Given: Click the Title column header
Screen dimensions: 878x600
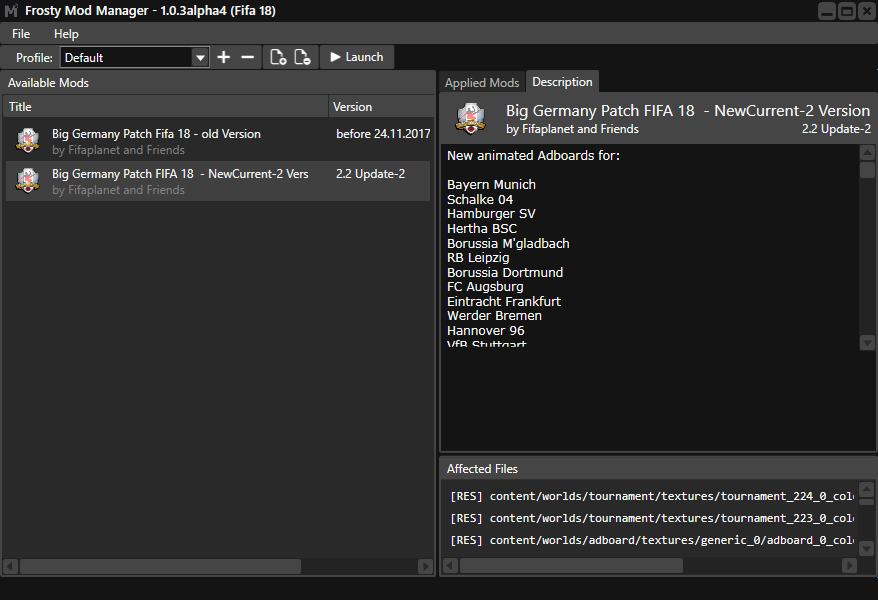Looking at the screenshot, I should 166,106.
